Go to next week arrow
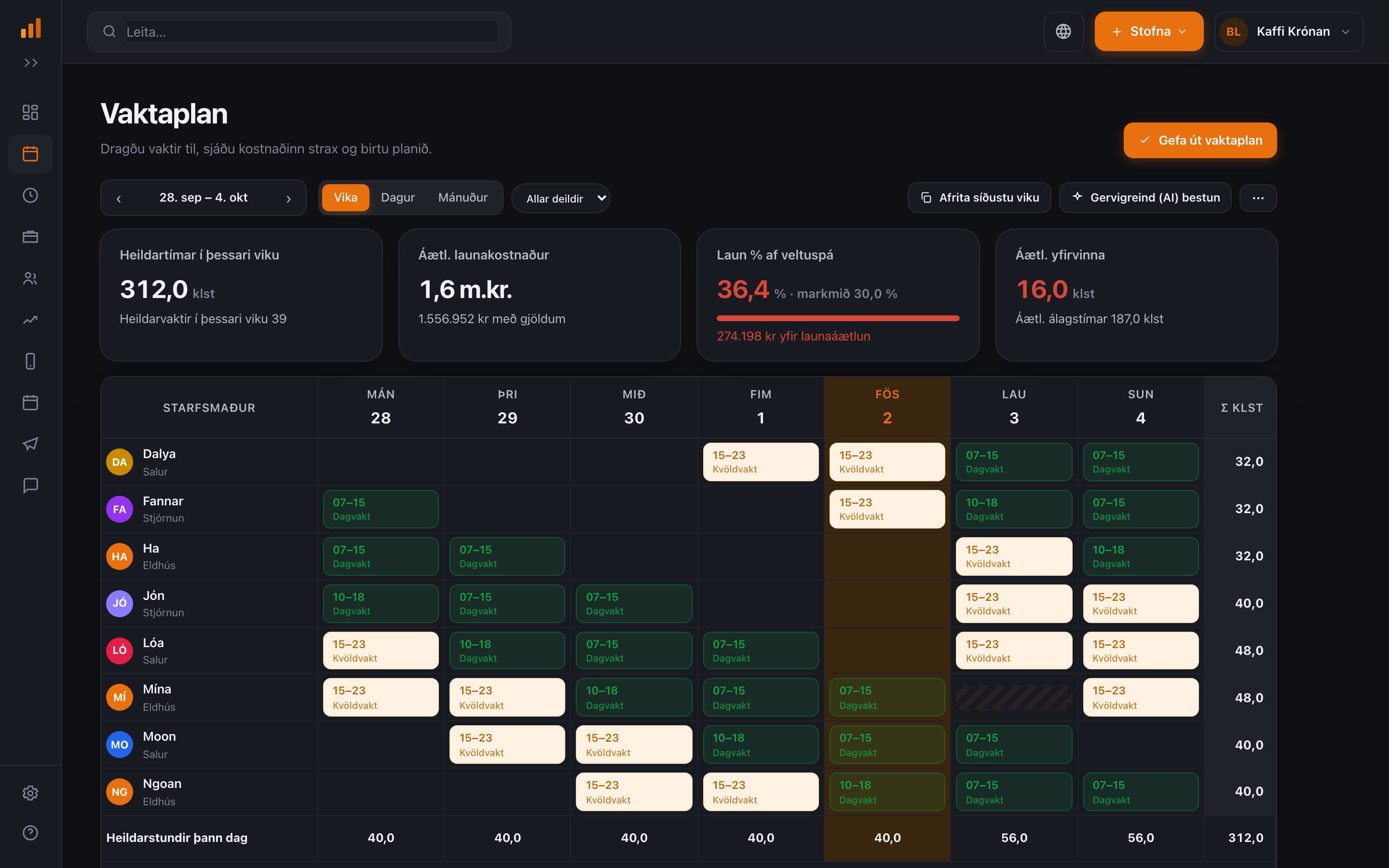The height and width of the screenshot is (868, 1389). click(289, 199)
